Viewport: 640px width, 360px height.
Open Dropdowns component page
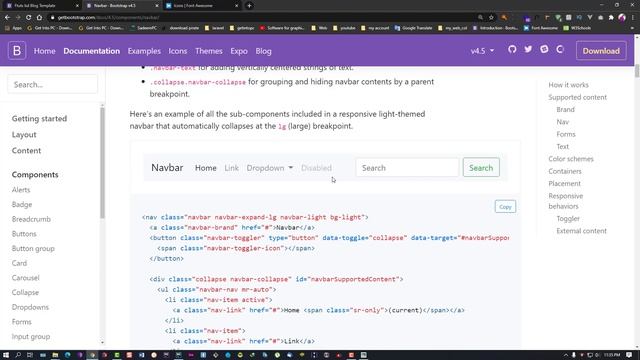coord(30,307)
